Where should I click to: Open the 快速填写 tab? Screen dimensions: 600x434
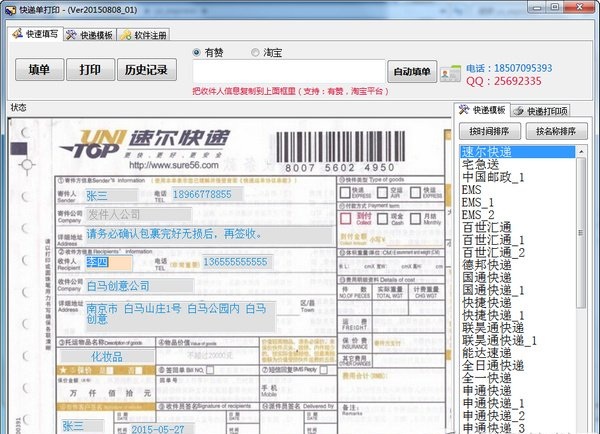point(35,34)
